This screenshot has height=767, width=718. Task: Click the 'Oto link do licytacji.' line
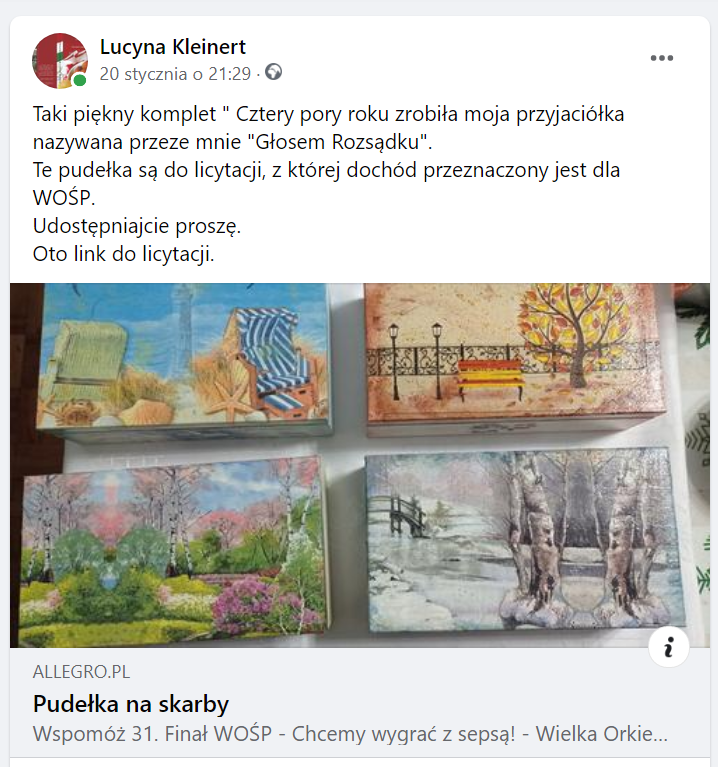tap(124, 254)
